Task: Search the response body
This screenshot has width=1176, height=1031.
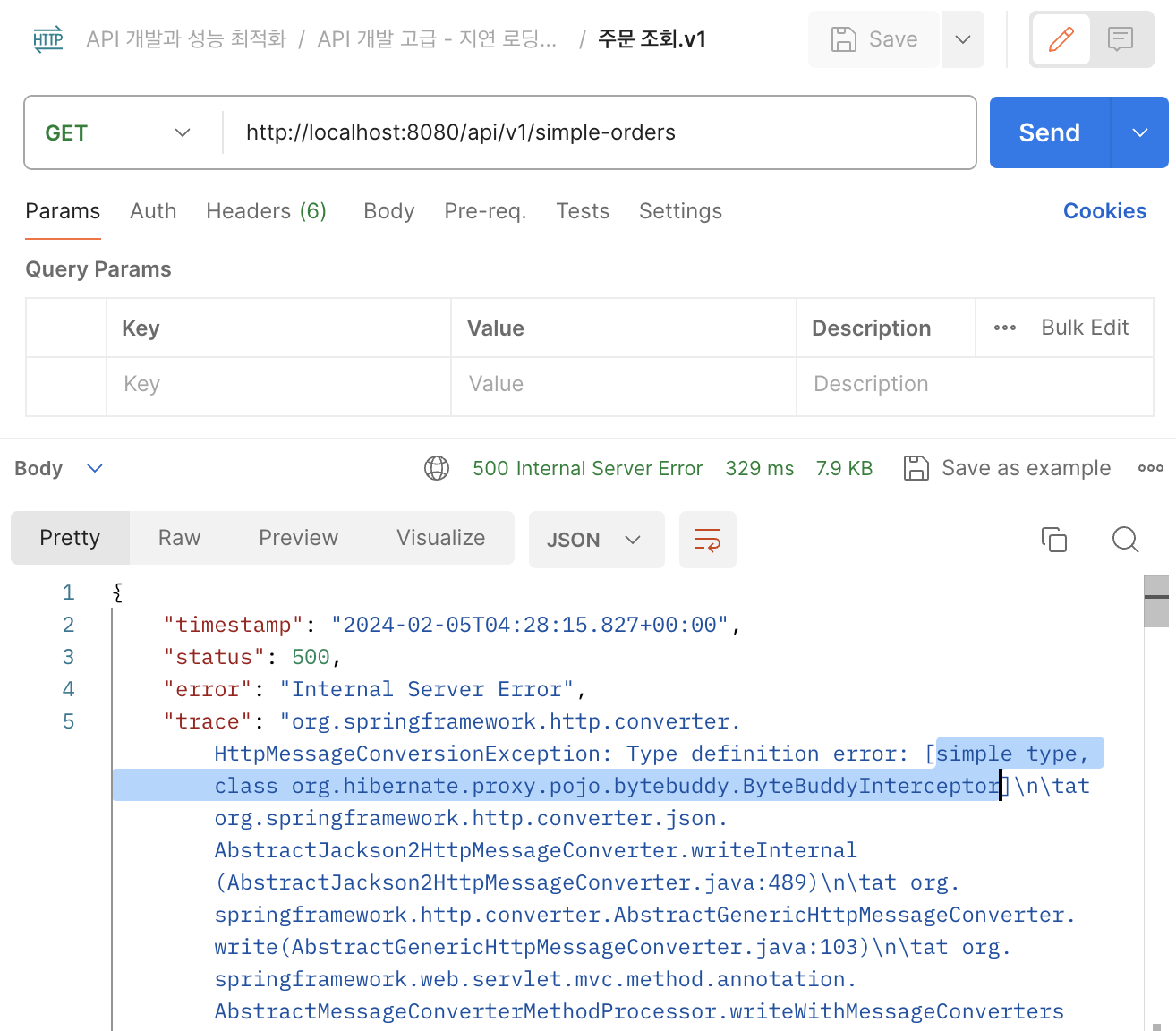Action: (1125, 540)
